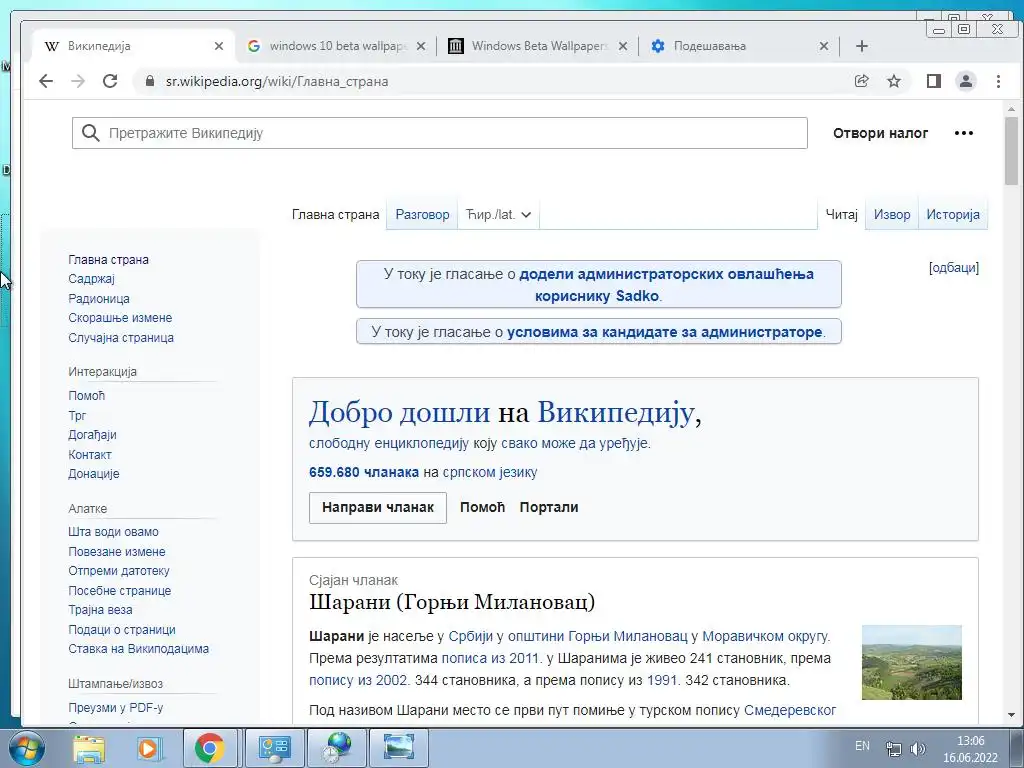
Task: Open sidebar link Посебне странице
Action: coord(120,590)
